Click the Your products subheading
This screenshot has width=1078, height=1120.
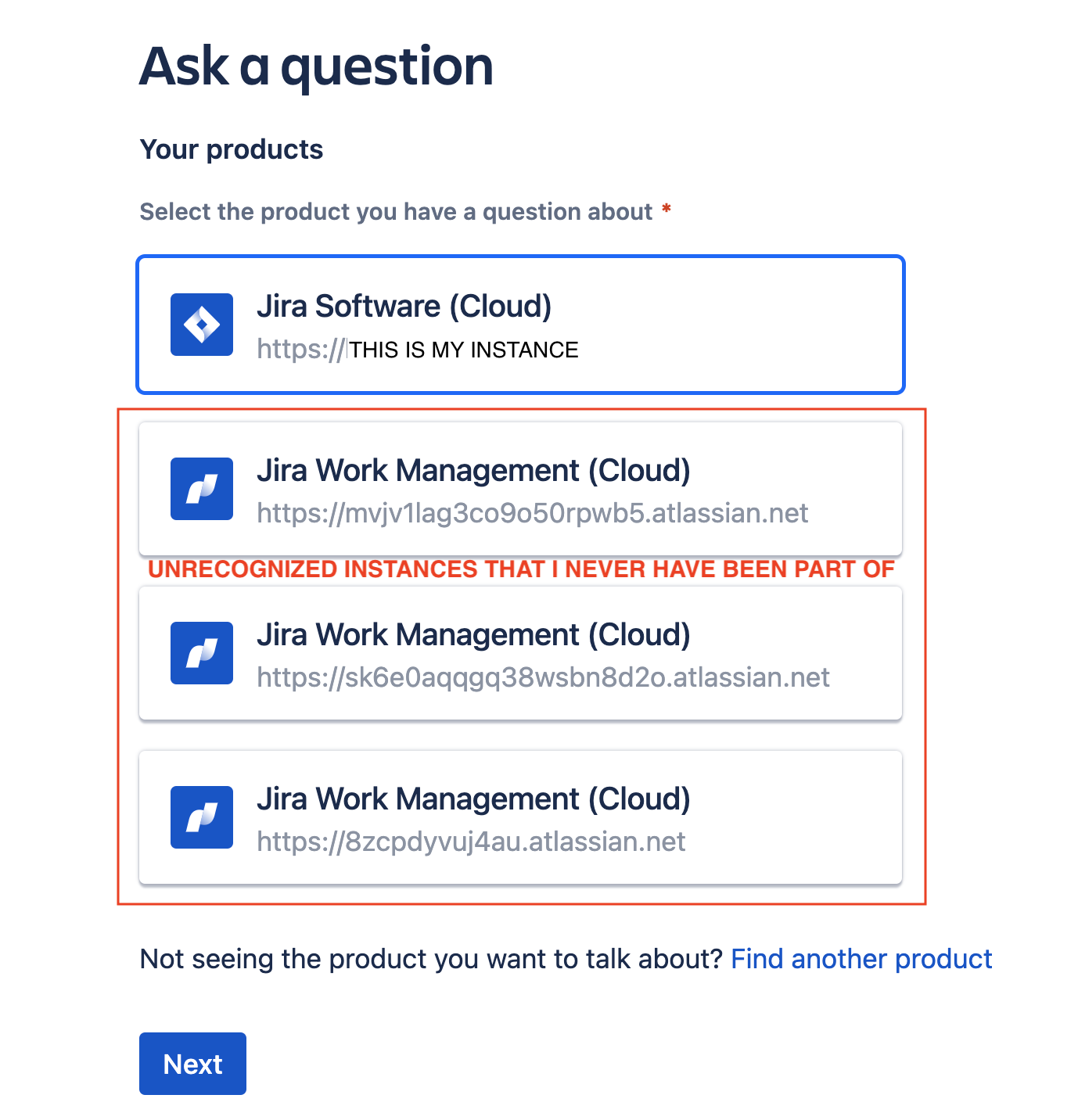coord(231,149)
